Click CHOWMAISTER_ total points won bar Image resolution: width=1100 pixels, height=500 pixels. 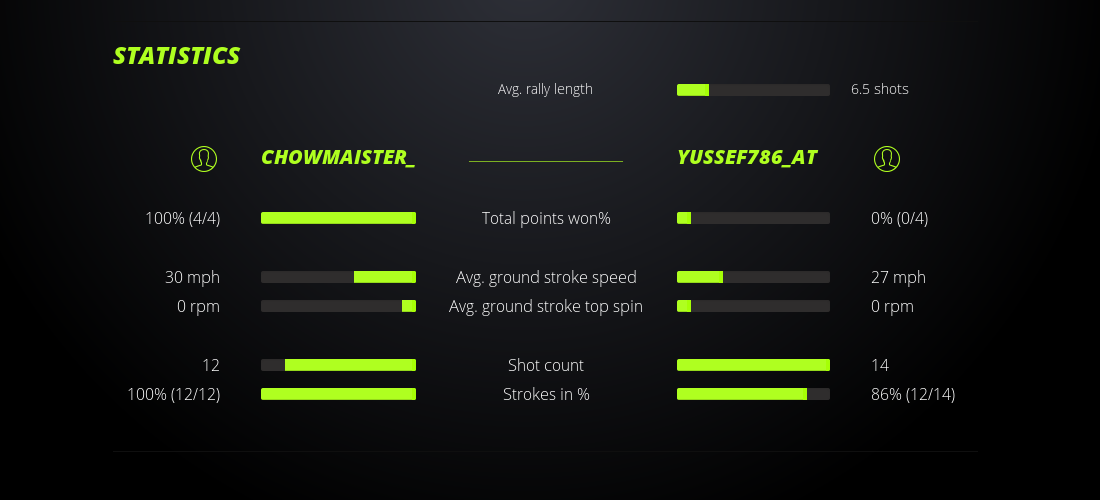(x=338, y=218)
